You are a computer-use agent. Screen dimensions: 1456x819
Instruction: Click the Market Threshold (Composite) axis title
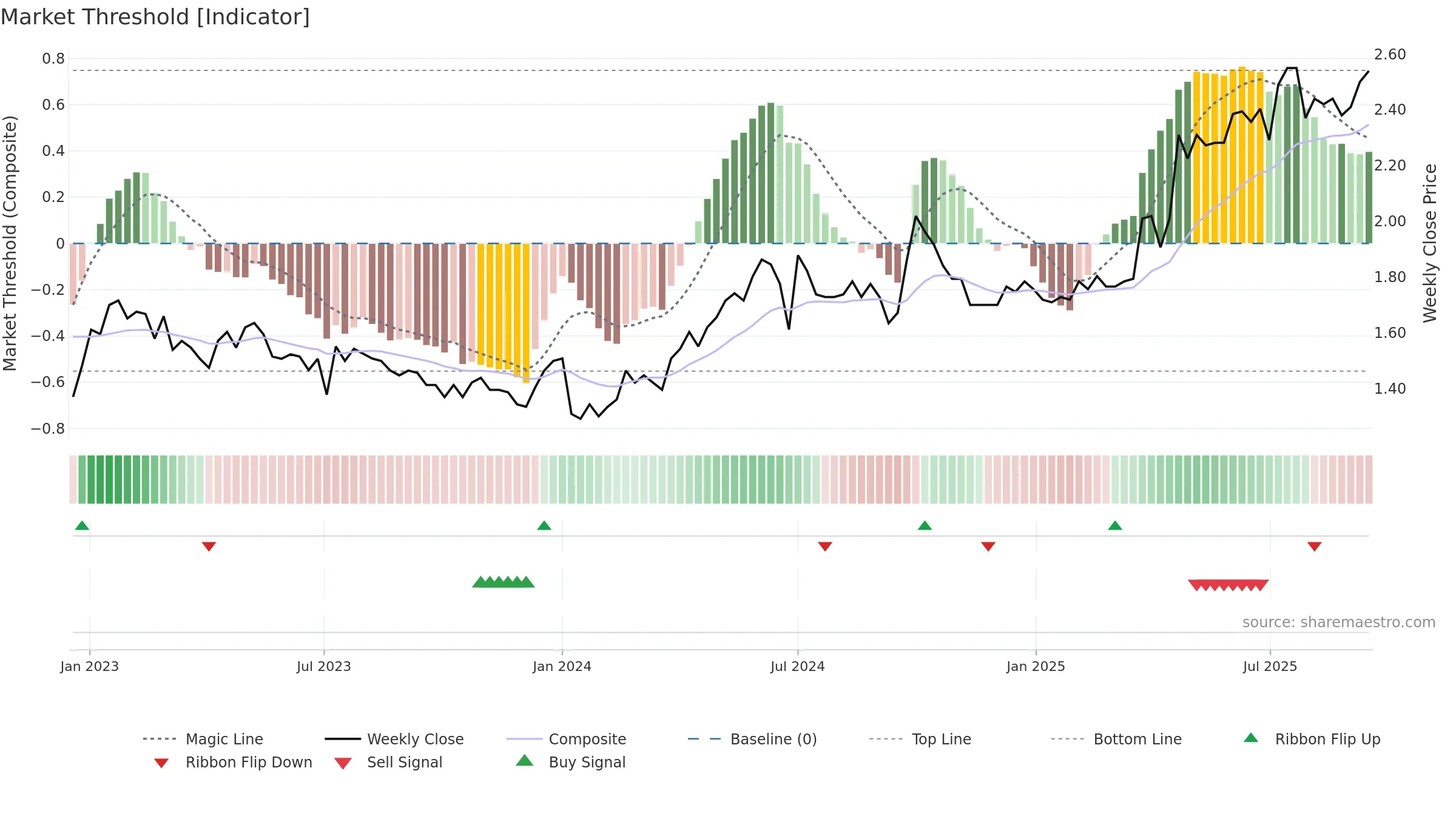[x=10, y=243]
